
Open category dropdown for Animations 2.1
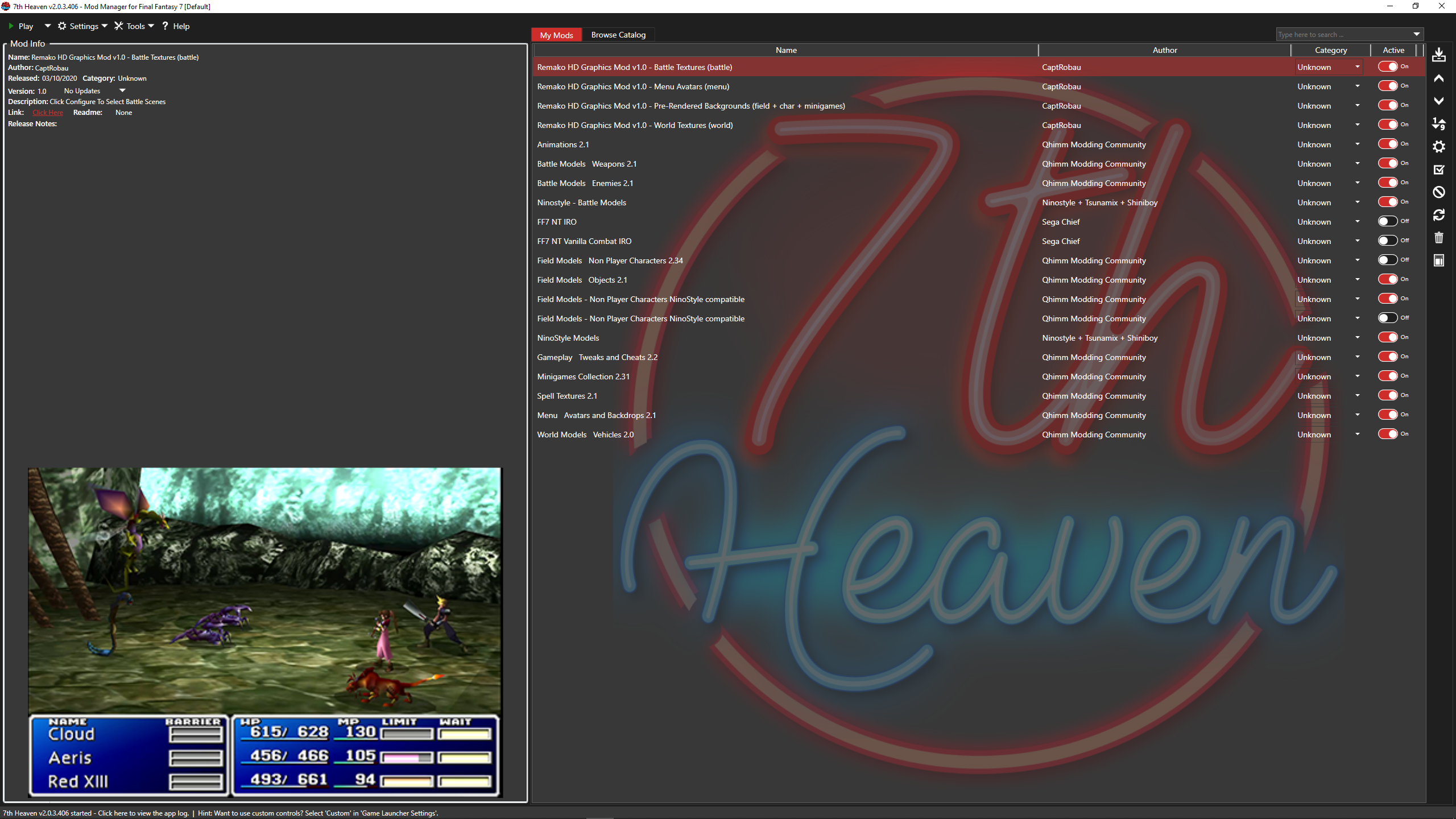point(1357,144)
